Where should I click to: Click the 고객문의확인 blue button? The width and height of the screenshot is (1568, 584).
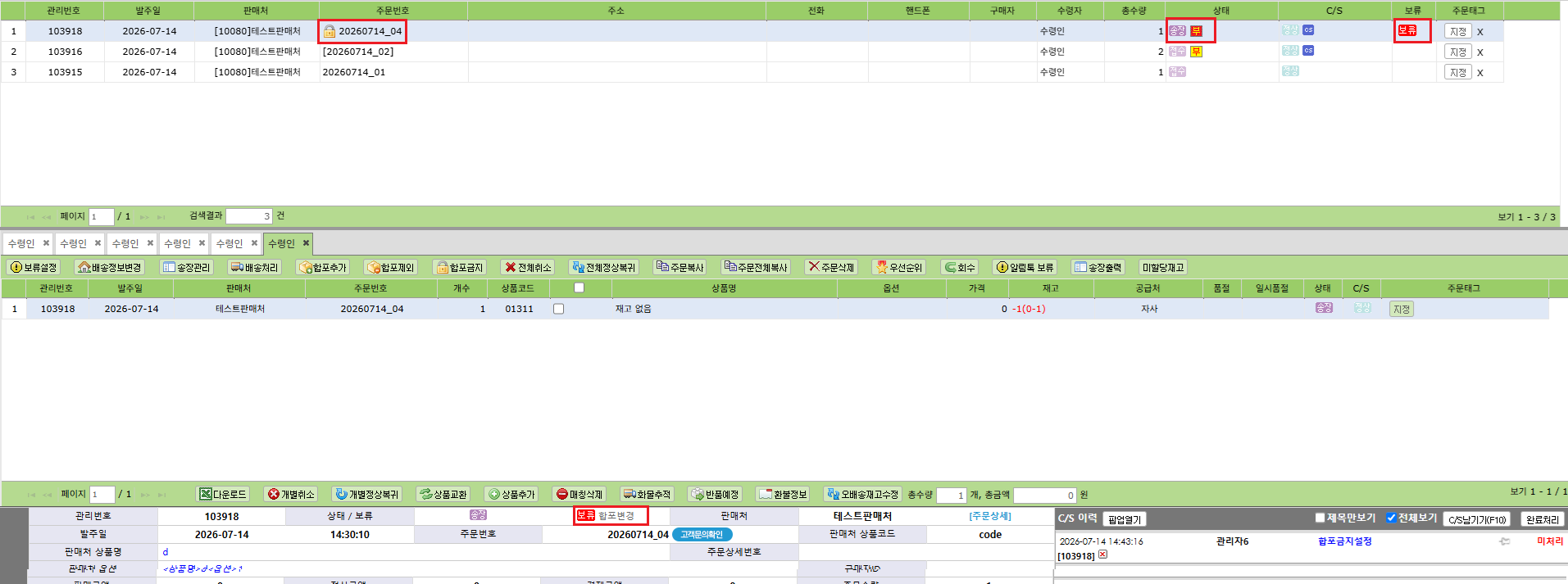point(702,534)
